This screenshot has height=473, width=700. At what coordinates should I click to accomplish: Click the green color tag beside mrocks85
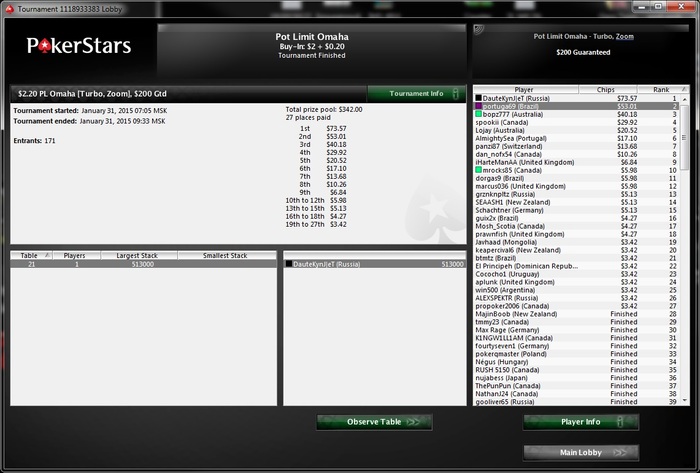479,170
